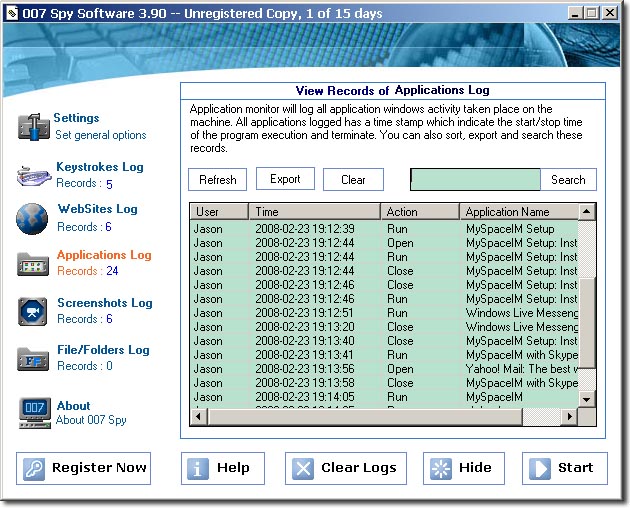Sort by Application Name column header
This screenshot has height=508, width=630.
point(519,212)
